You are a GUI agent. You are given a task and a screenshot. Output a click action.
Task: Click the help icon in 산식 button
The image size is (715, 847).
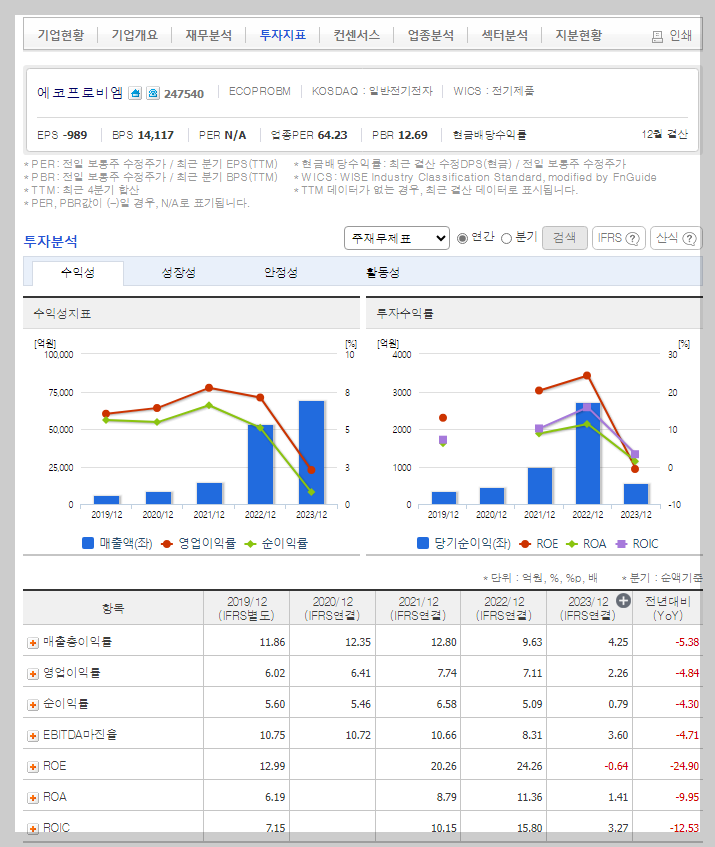coord(690,238)
